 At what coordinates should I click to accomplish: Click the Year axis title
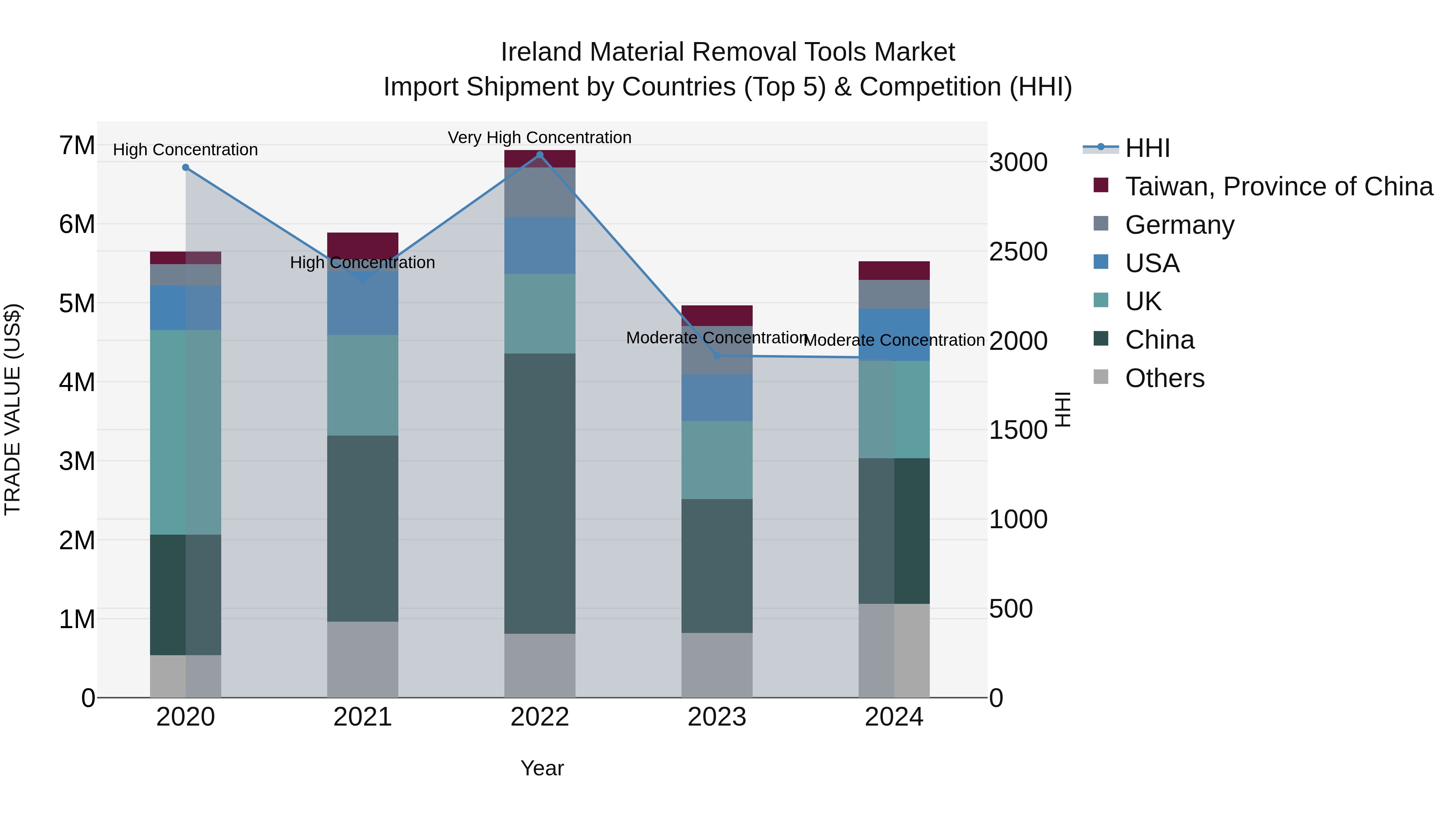coord(542,769)
